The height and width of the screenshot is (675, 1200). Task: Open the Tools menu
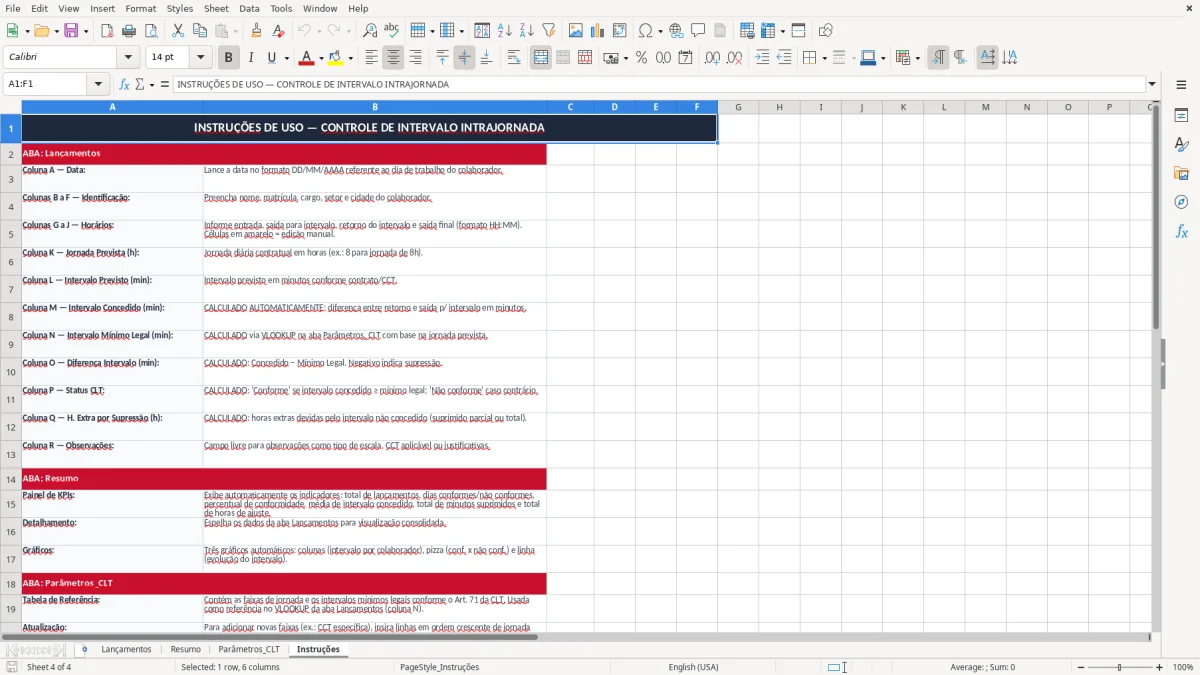(281, 8)
